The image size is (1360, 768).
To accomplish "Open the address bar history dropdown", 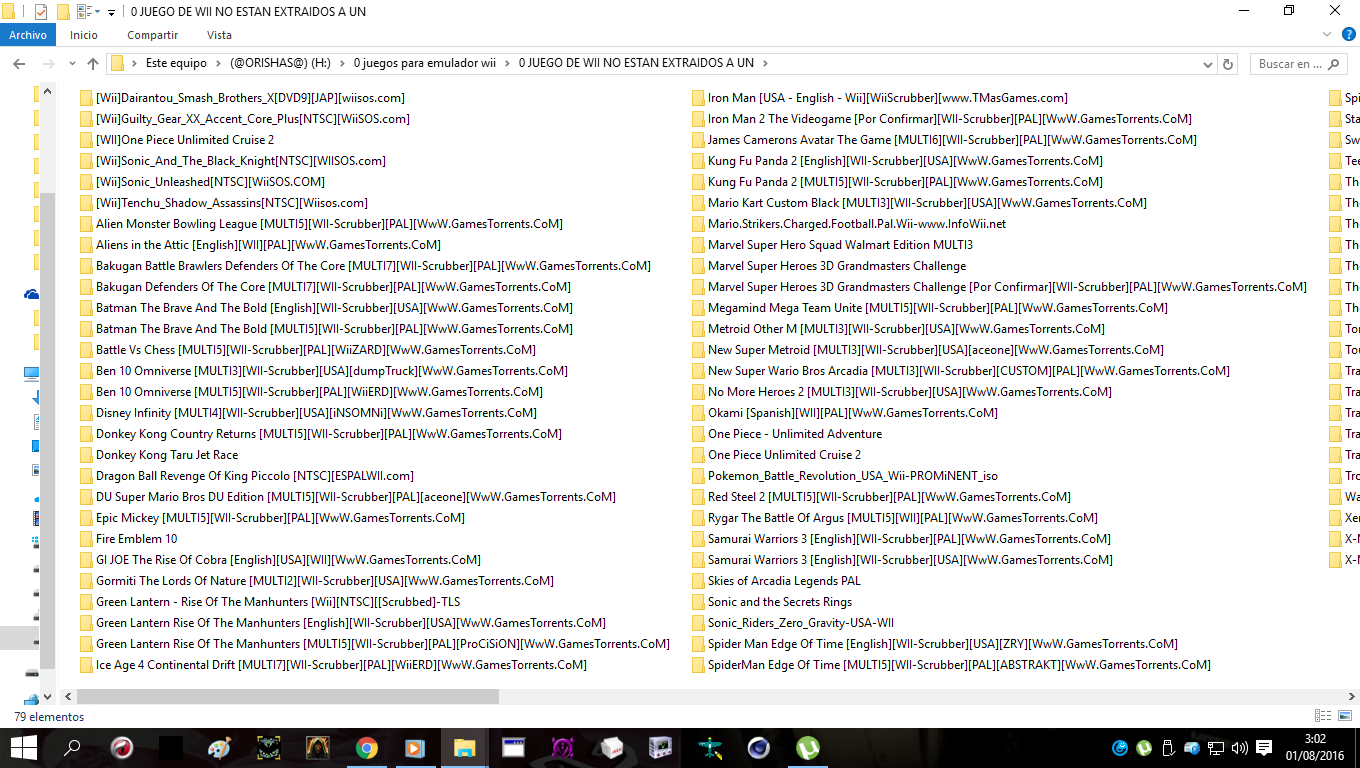I will [x=1208, y=64].
